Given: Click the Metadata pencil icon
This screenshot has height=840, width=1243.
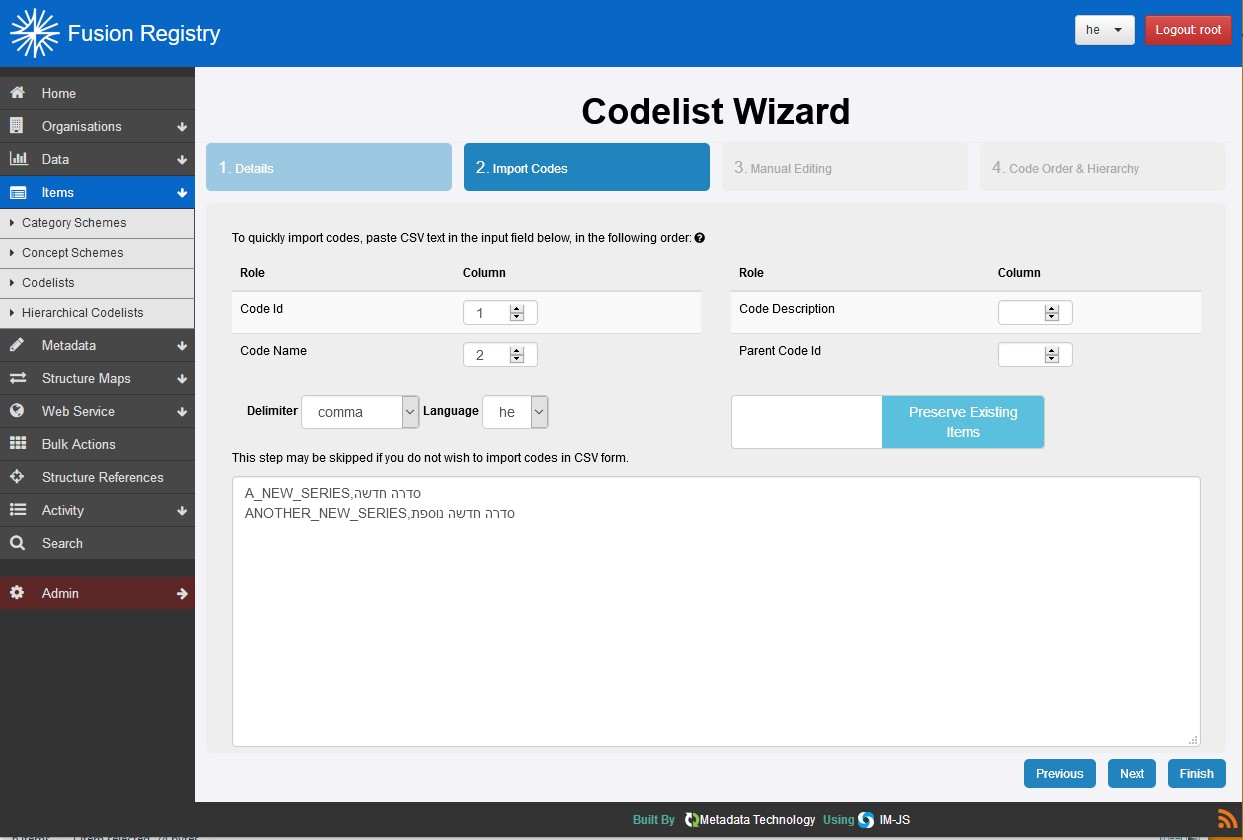Looking at the screenshot, I should (17, 345).
